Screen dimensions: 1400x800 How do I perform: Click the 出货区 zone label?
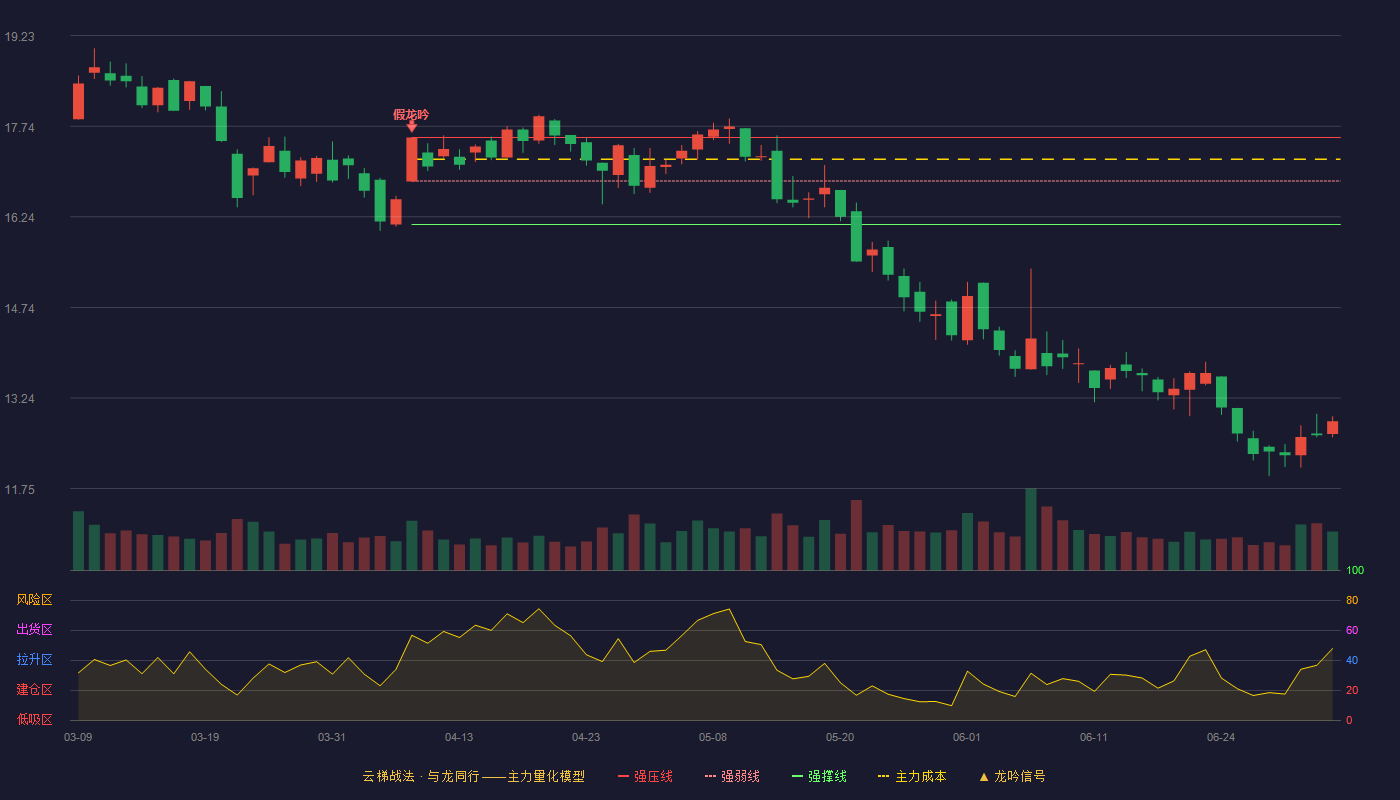point(34,630)
